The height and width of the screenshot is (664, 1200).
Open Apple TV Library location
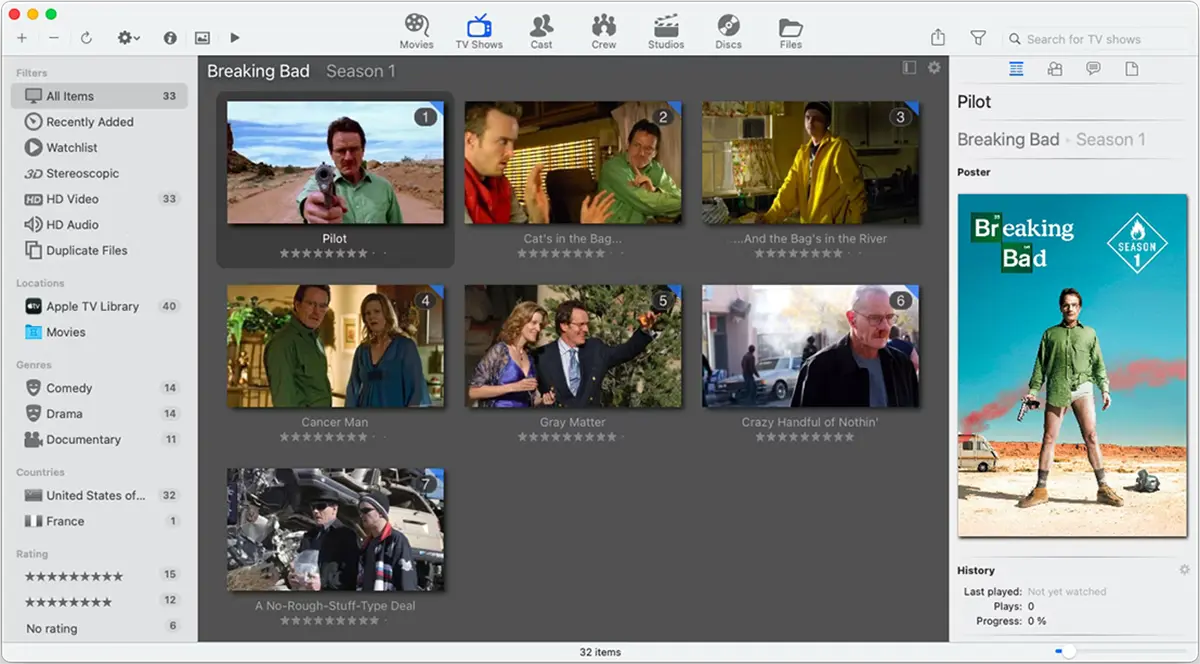[x=99, y=307]
